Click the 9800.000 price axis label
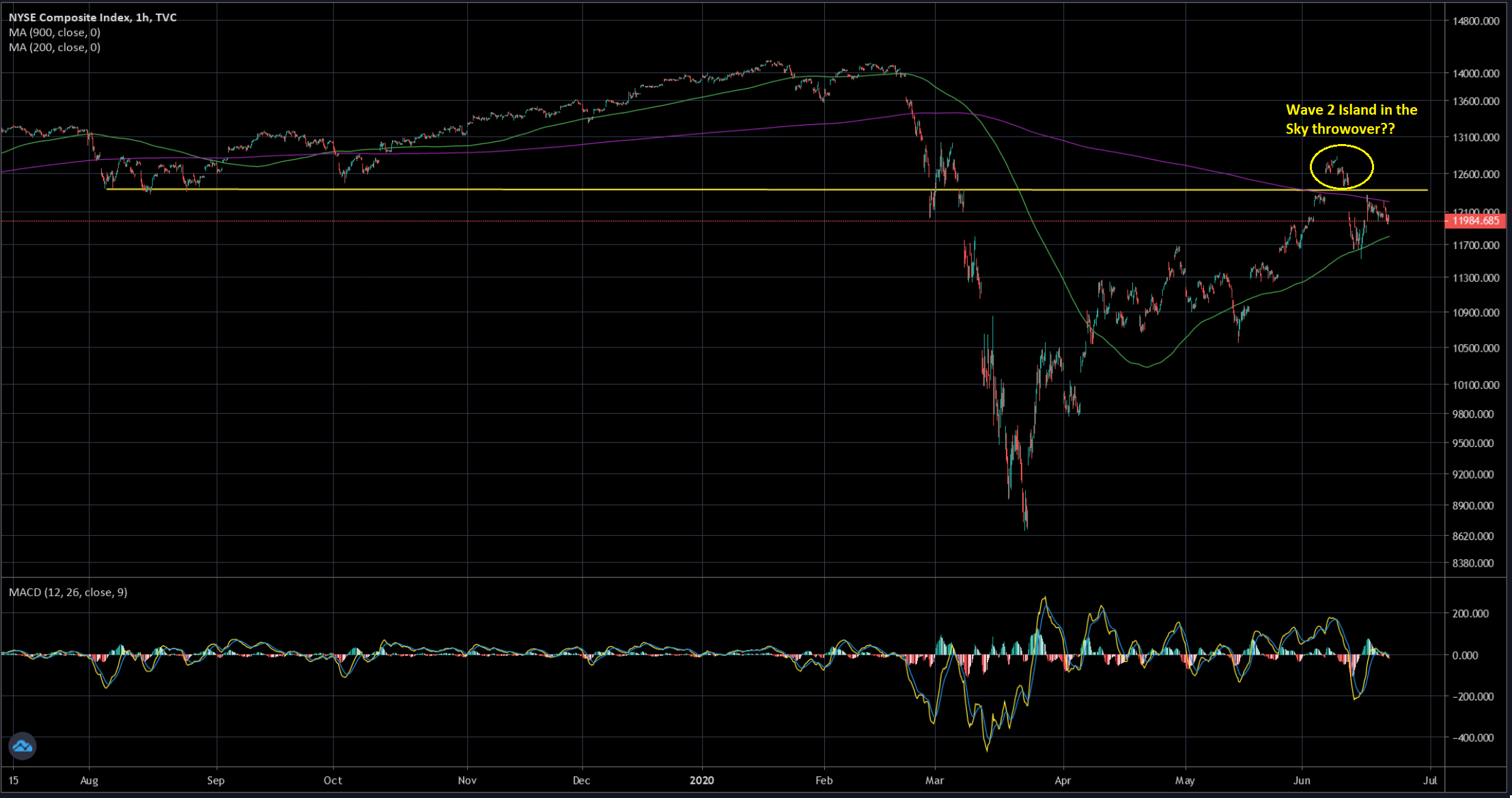Screen dimensions: 1512x798 (1473, 414)
